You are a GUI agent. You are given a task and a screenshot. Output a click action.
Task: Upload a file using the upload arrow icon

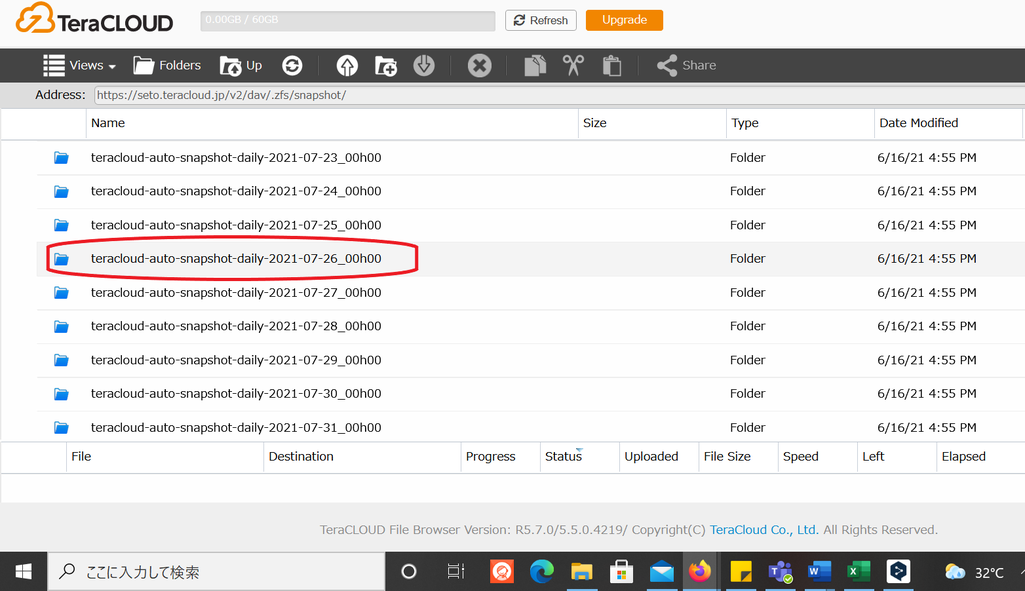click(x=346, y=65)
